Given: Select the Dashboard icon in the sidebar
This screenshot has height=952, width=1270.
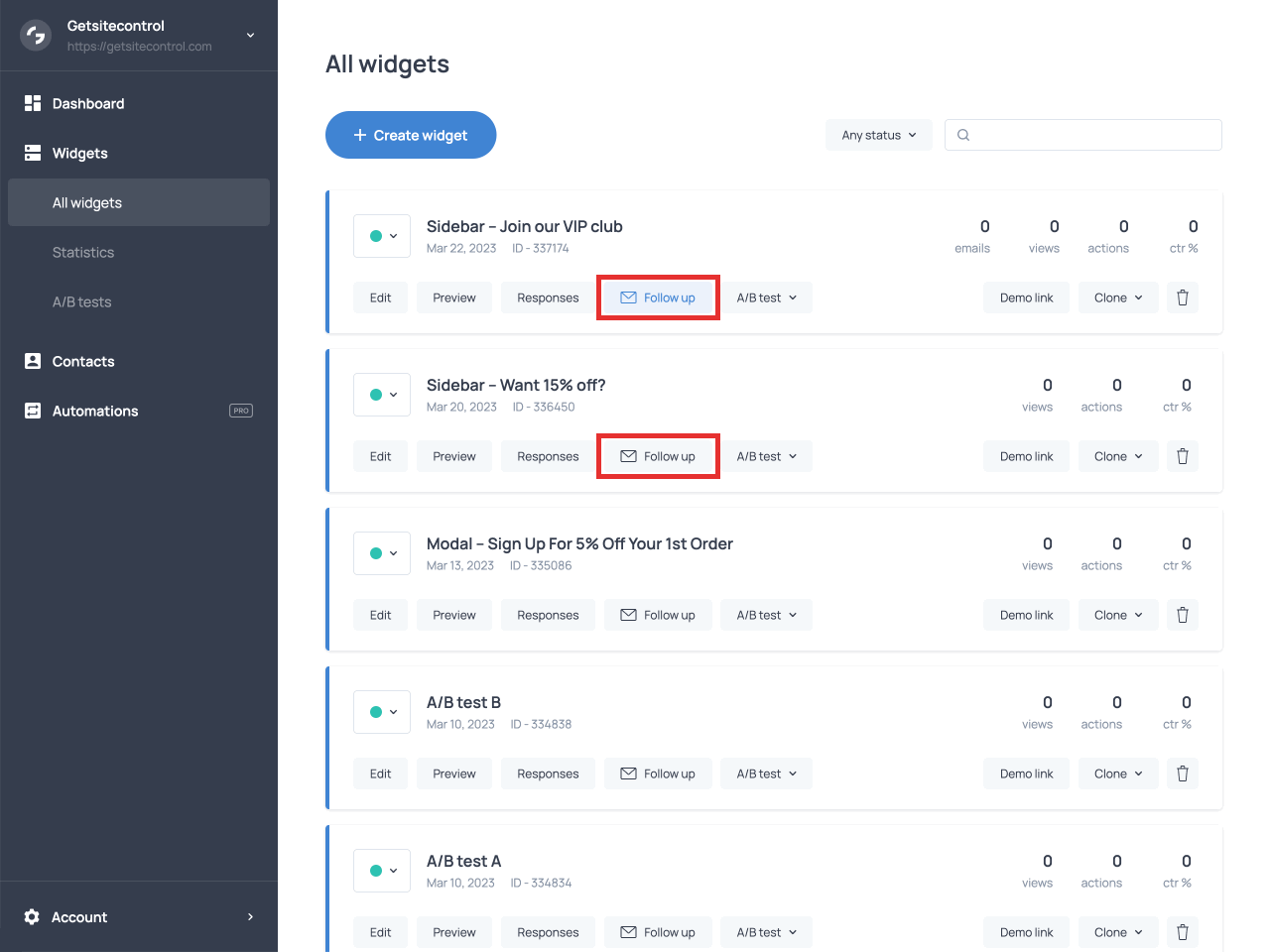Looking at the screenshot, I should point(32,103).
